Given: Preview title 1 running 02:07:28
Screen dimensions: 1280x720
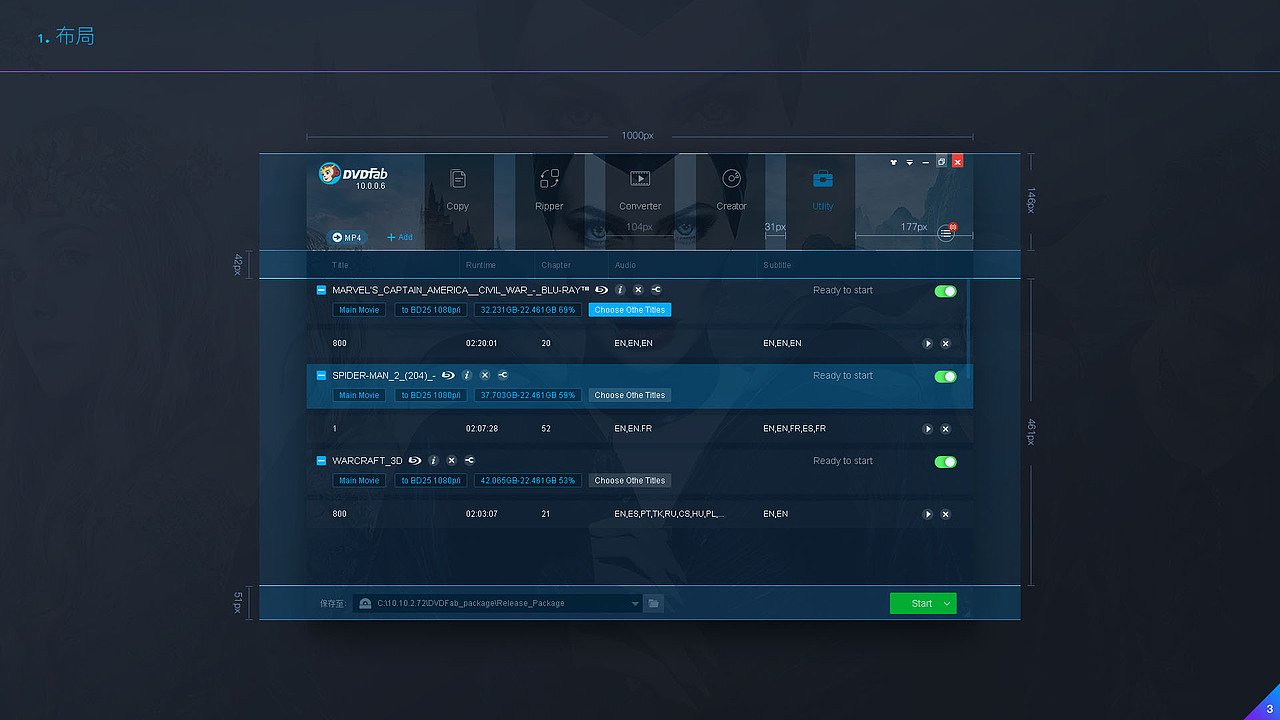Looking at the screenshot, I should tap(928, 429).
